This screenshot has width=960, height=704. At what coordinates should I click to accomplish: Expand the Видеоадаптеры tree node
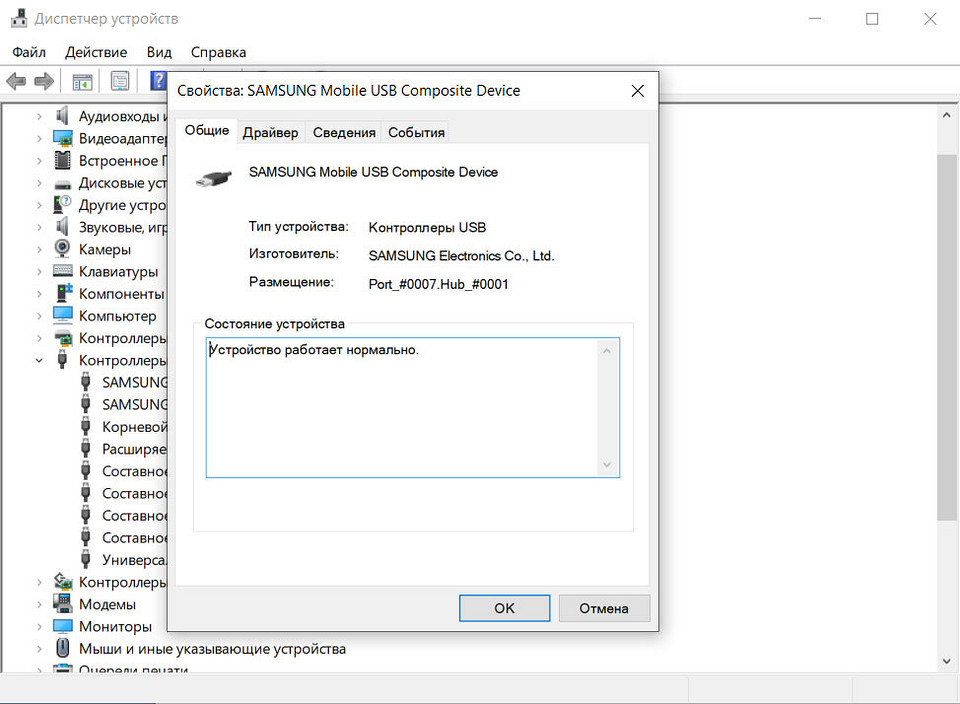(39, 138)
